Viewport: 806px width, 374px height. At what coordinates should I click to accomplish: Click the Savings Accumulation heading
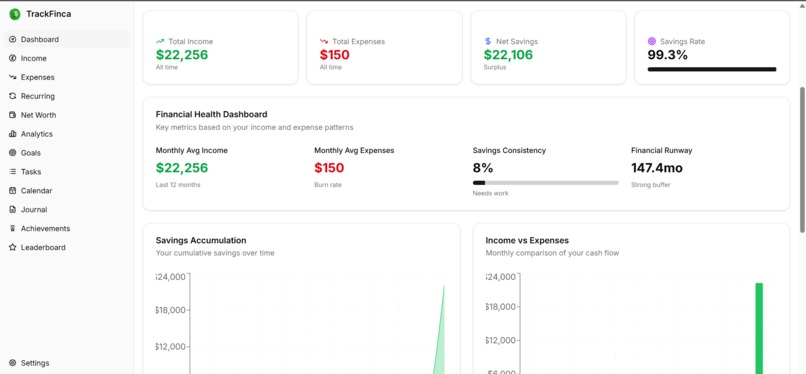(x=201, y=240)
